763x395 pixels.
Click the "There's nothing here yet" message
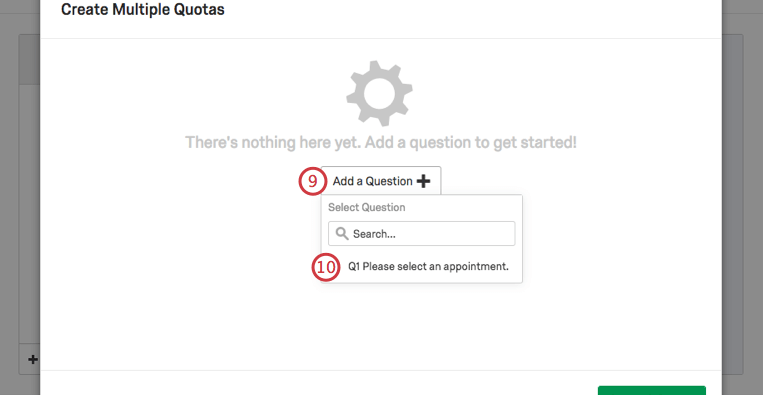(x=381, y=143)
